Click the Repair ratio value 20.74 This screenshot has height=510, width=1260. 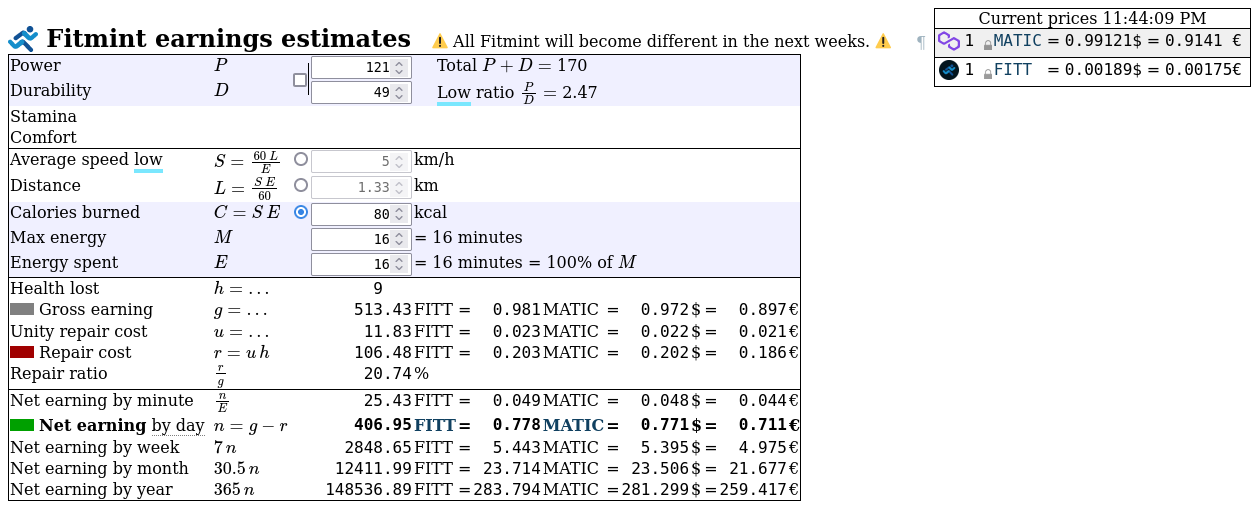click(388, 373)
